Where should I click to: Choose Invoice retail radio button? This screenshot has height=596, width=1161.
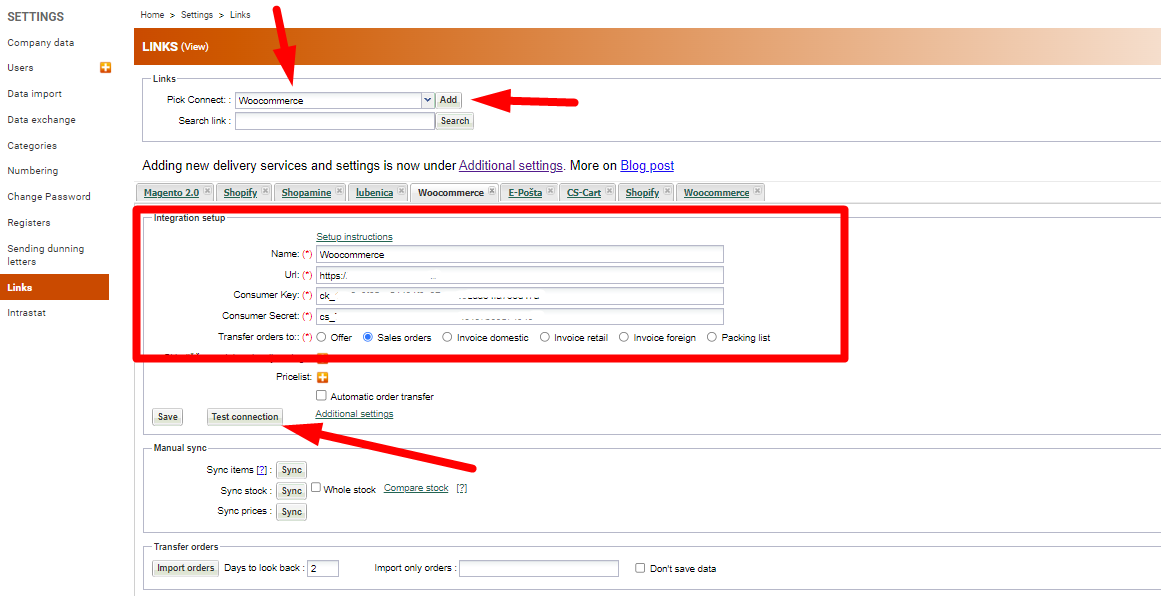(545, 337)
